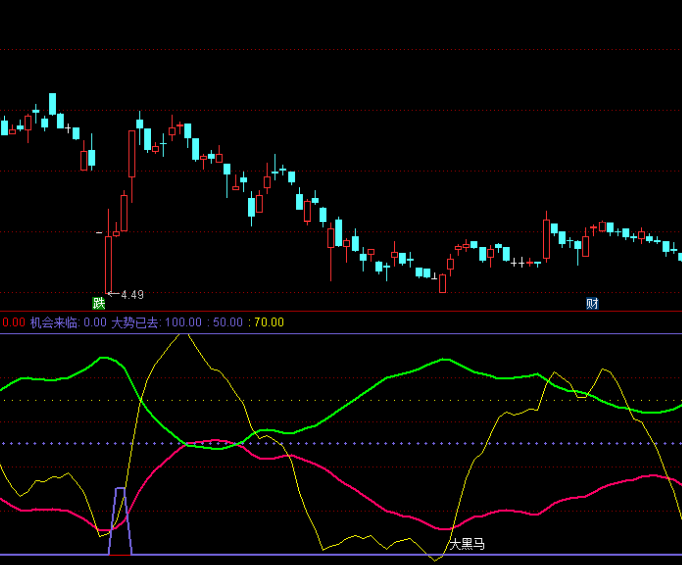The height and width of the screenshot is (565, 682).
Task: Click the blue 财 marker icon
Action: tap(592, 303)
